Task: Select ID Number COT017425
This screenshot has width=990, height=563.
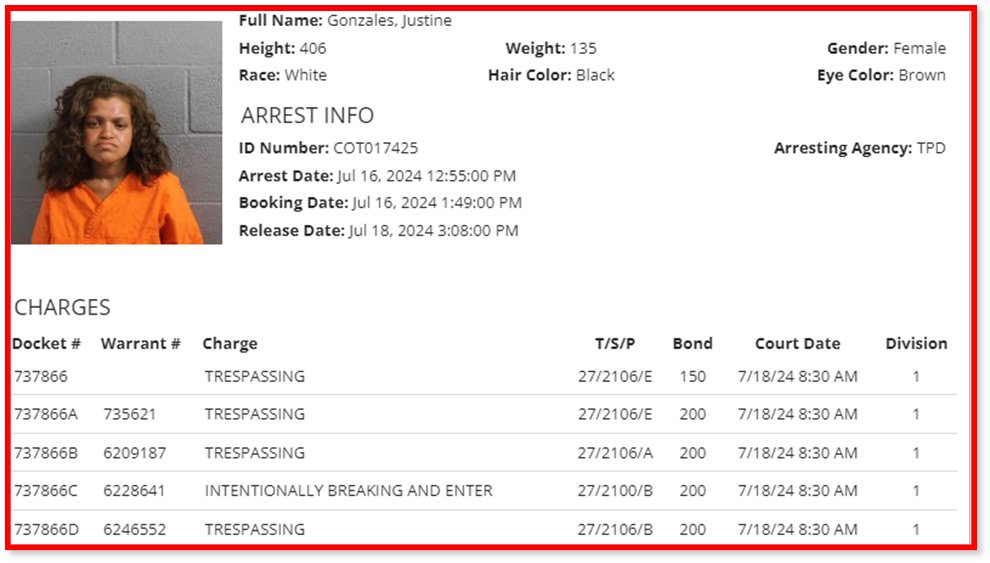Action: [x=376, y=148]
